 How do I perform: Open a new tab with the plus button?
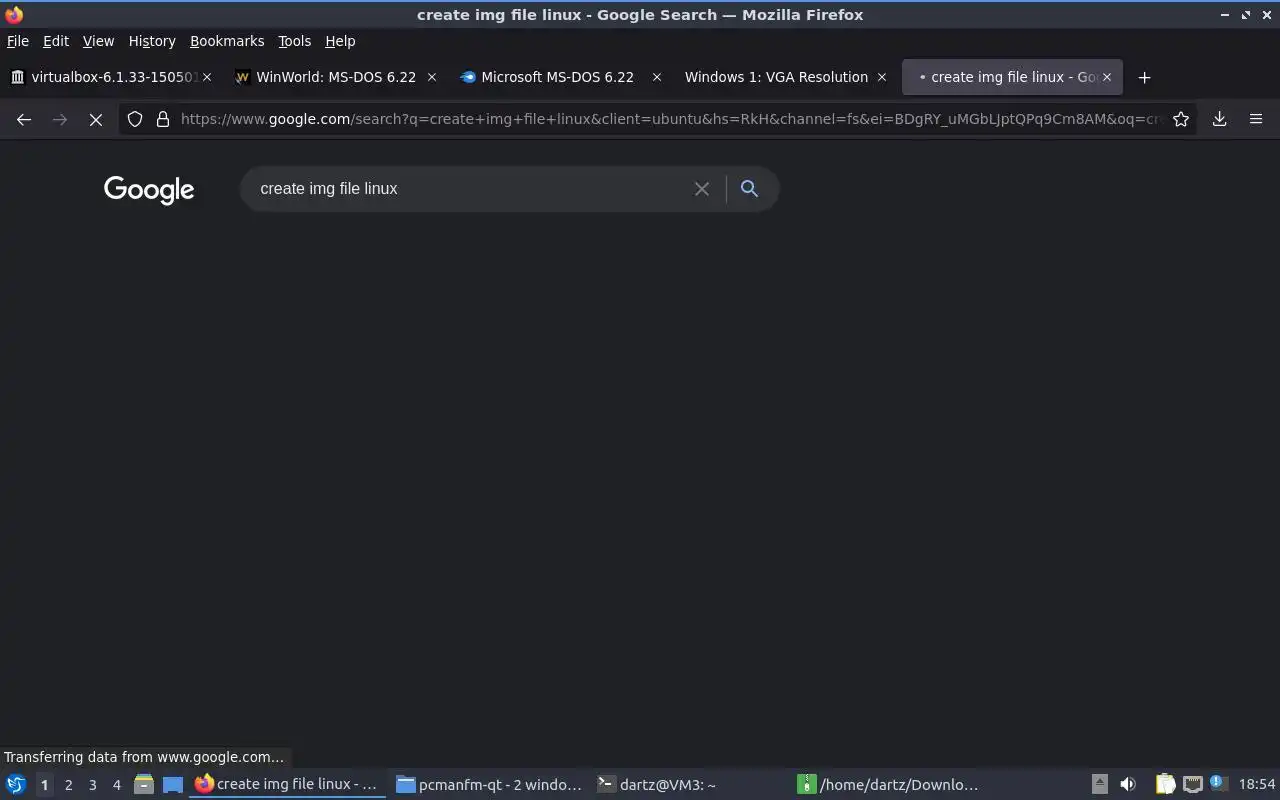click(1145, 77)
